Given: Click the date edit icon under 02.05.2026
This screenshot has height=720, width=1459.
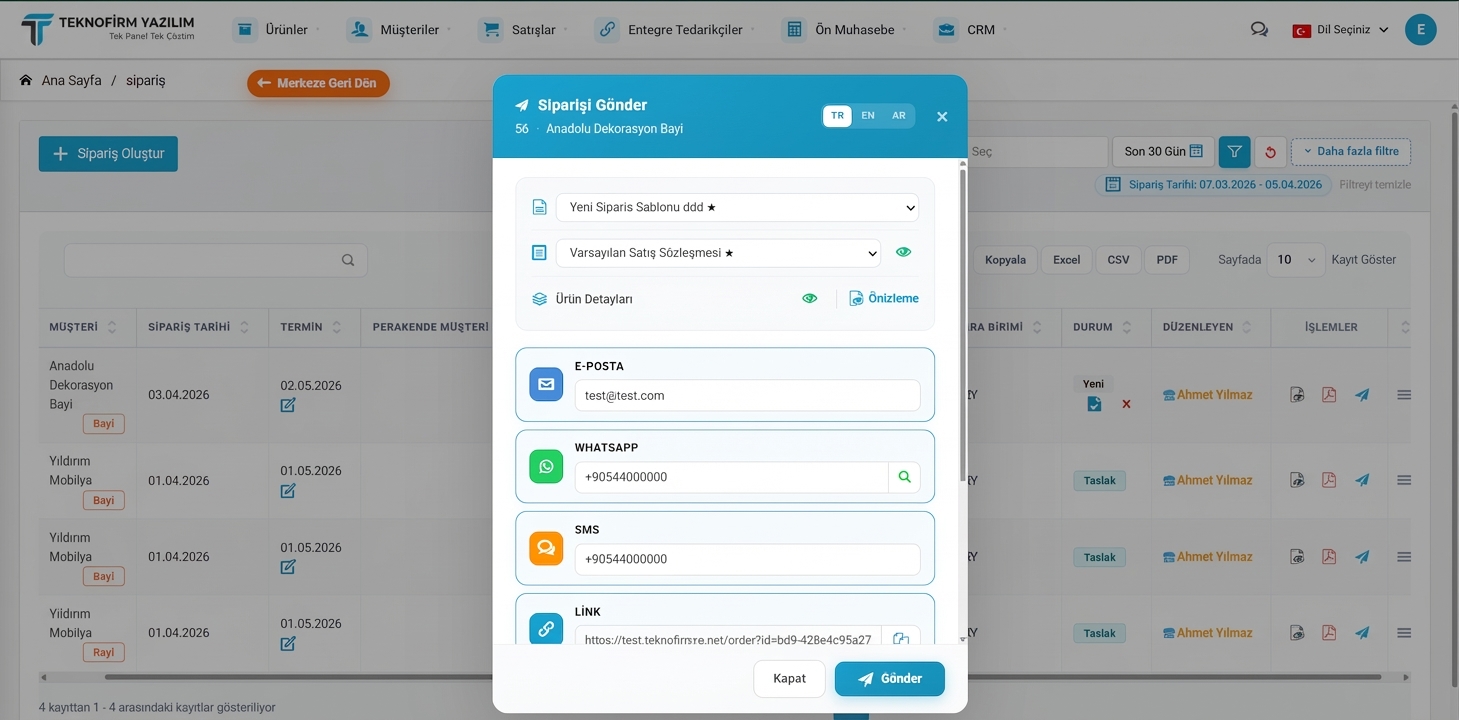Looking at the screenshot, I should (288, 405).
